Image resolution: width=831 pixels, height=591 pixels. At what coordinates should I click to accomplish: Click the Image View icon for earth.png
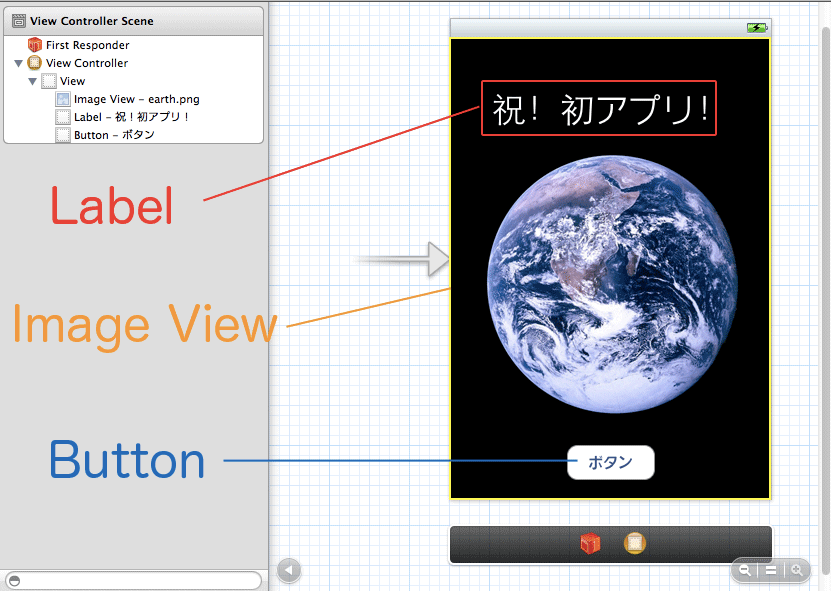63,99
